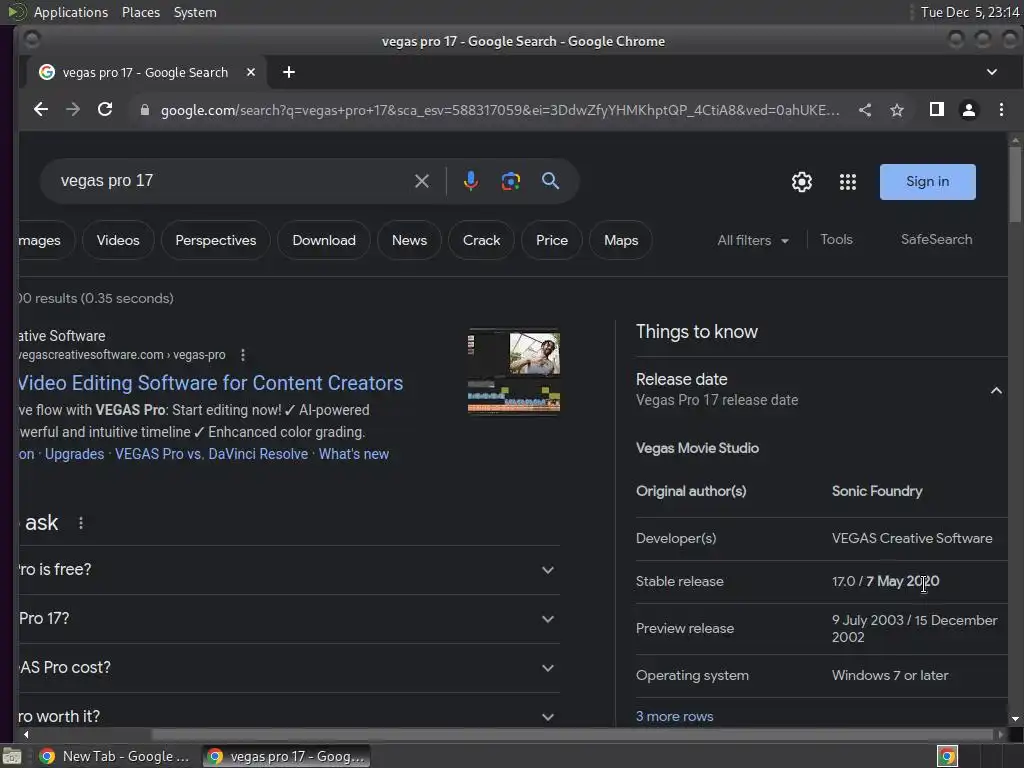Viewport: 1024px width, 768px height.
Task: Open a new tab with plus button
Action: pos(289,72)
